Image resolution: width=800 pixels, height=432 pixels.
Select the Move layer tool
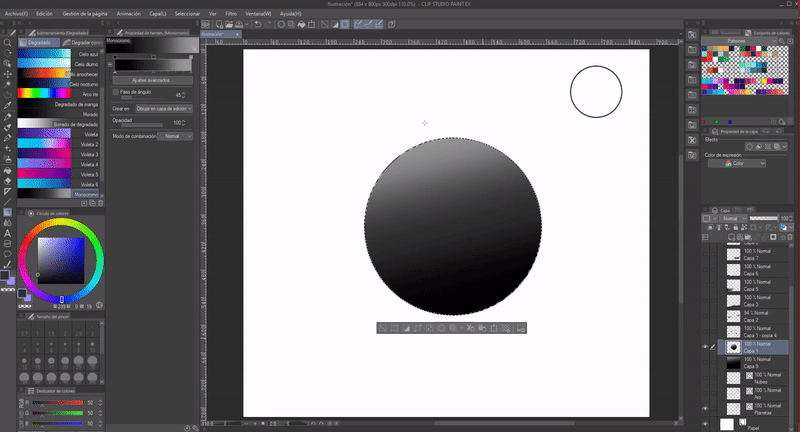8,74
